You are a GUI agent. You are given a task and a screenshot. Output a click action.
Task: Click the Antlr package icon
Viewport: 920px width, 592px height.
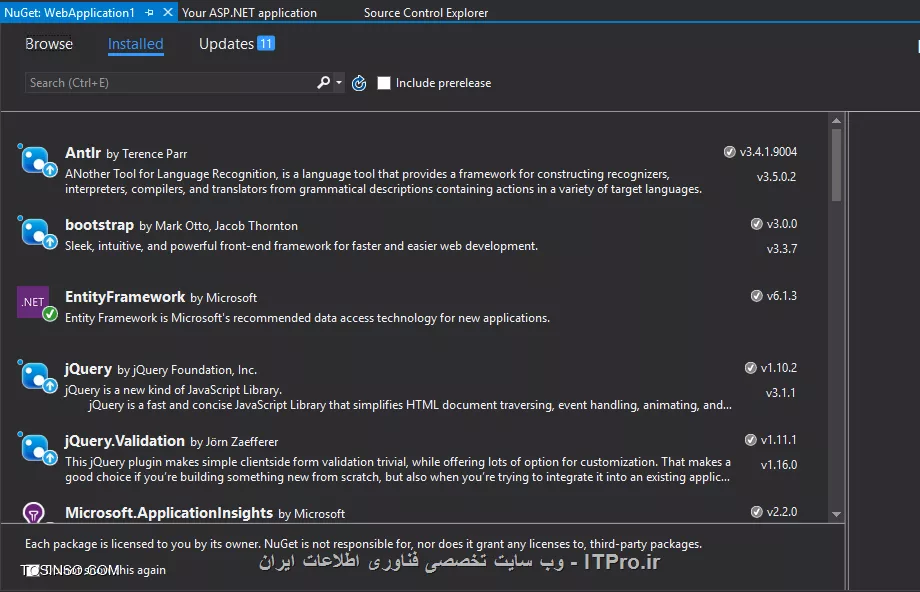38,160
